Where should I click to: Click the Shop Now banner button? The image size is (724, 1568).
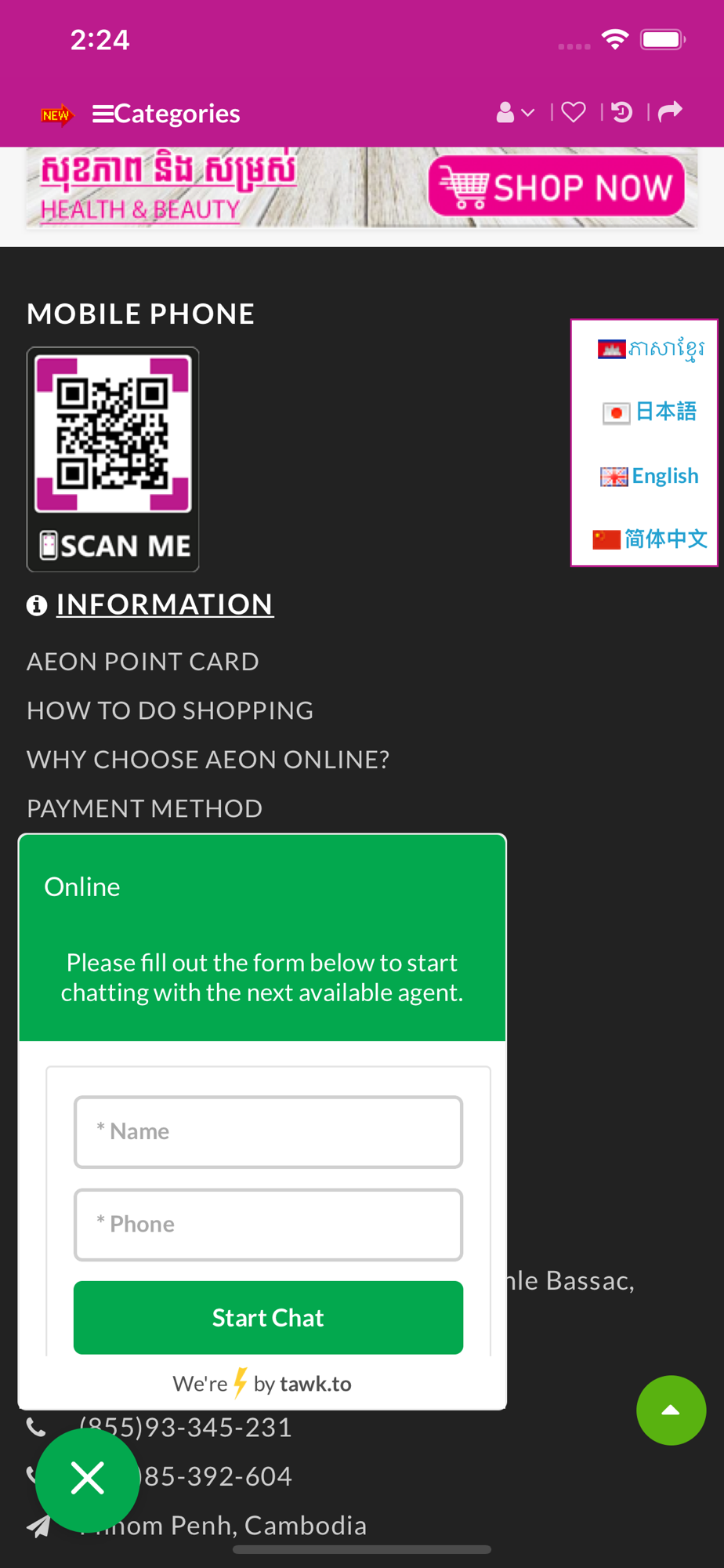click(x=556, y=187)
